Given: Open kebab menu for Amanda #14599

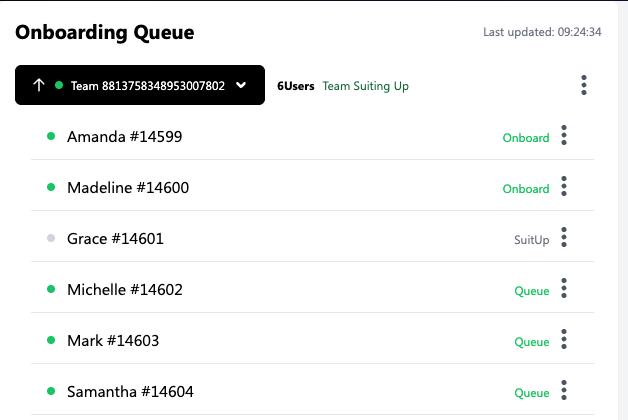Looking at the screenshot, I should 564,136.
